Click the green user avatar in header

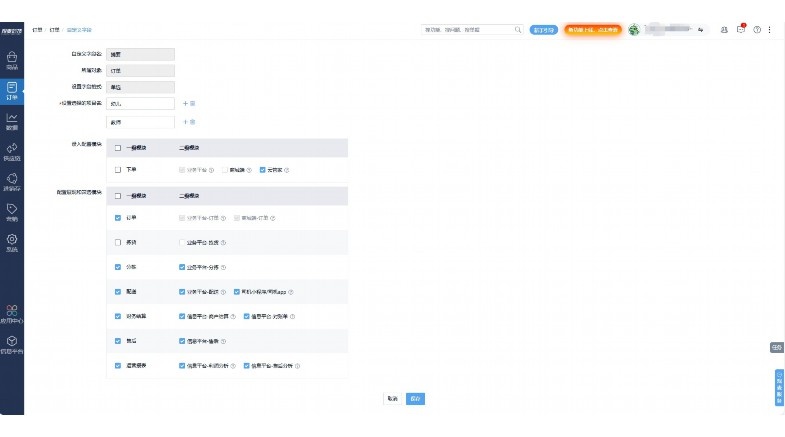(634, 30)
